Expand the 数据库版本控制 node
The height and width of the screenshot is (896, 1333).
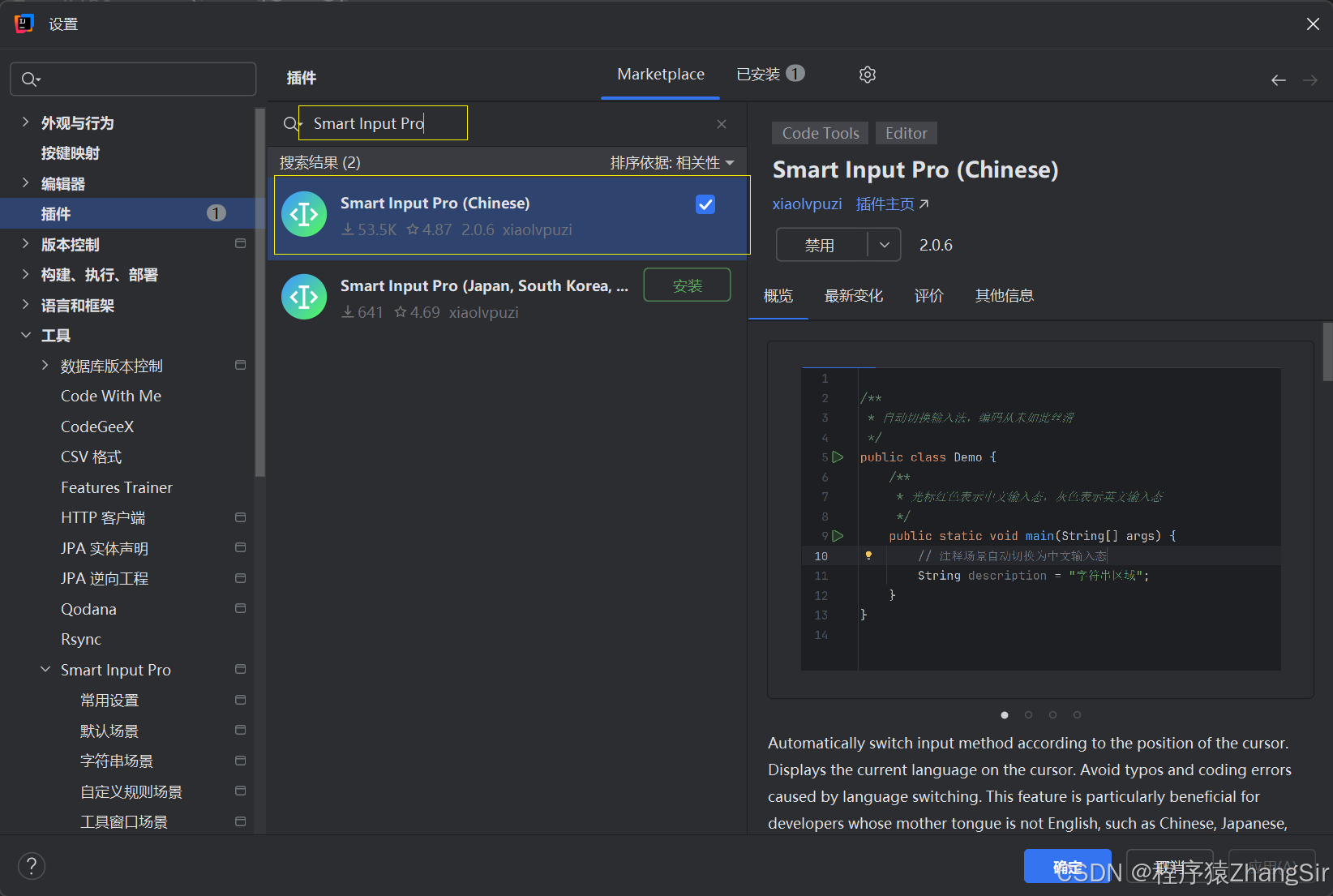click(45, 366)
